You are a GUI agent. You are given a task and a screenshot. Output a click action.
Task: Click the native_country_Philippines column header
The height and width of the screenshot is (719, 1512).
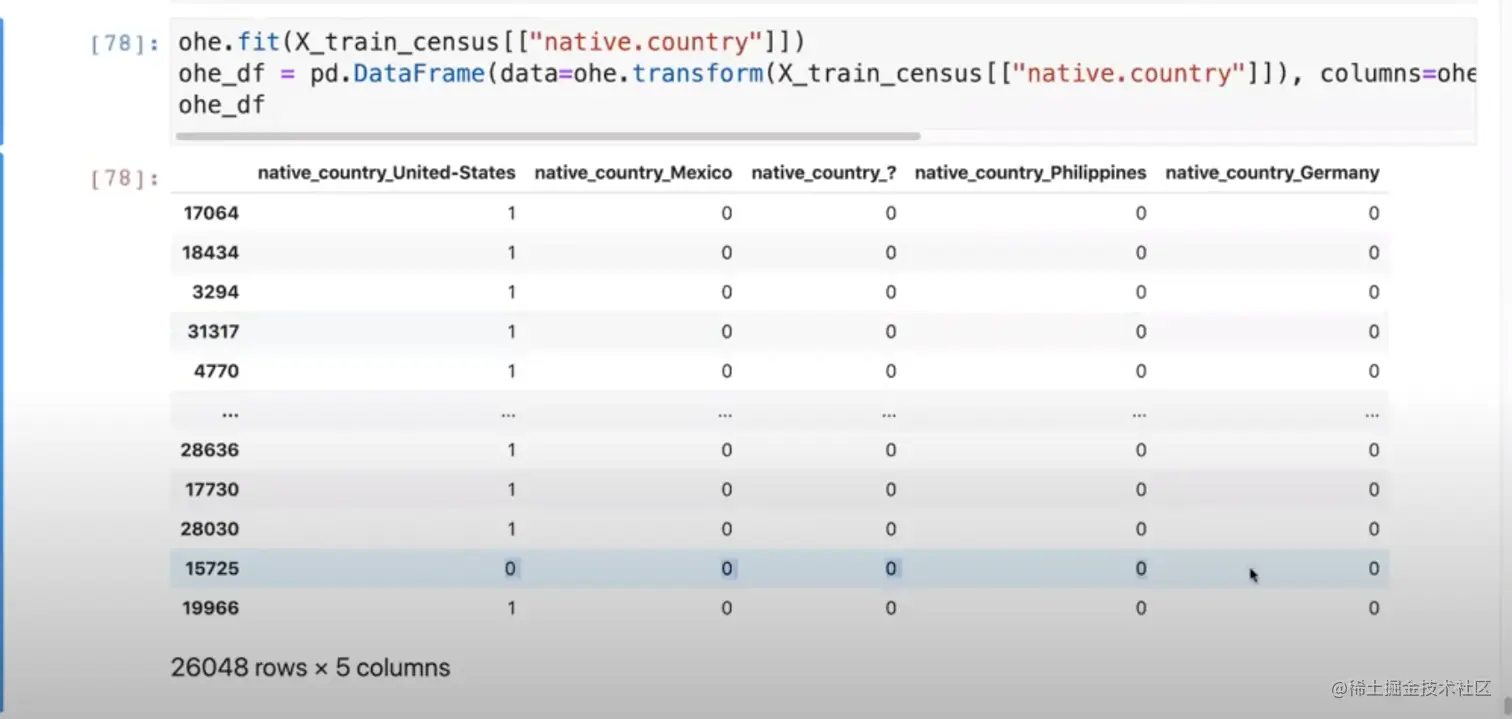point(1030,173)
